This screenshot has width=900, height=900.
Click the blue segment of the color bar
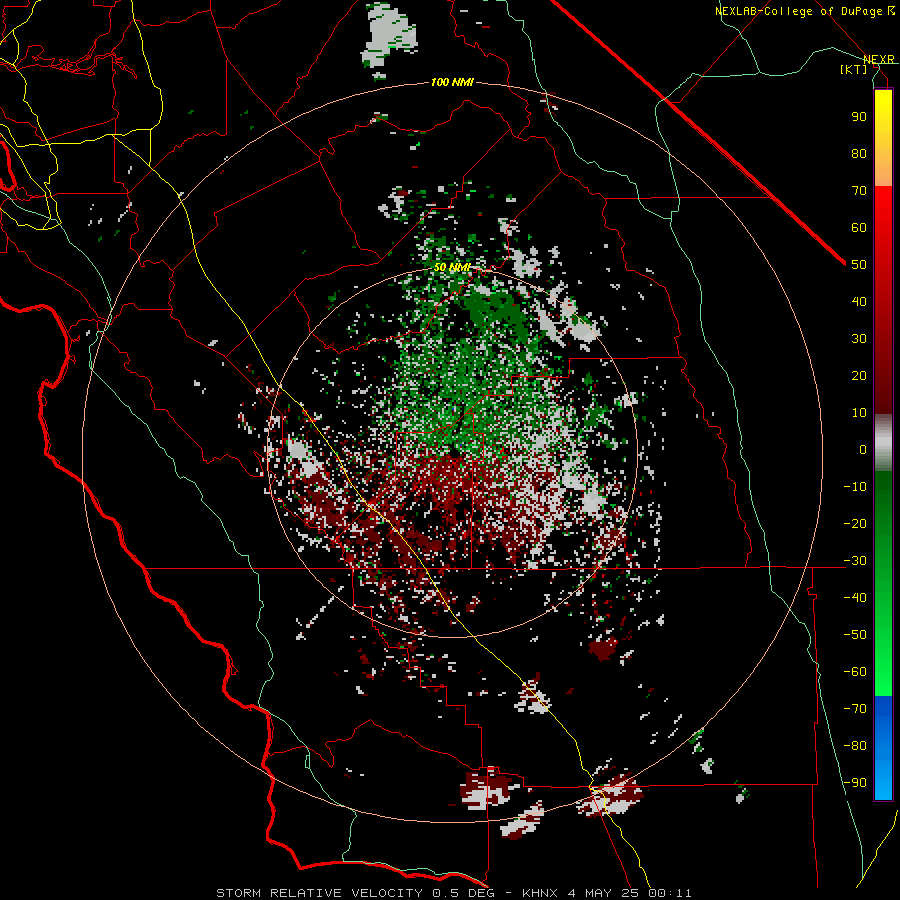pos(883,746)
